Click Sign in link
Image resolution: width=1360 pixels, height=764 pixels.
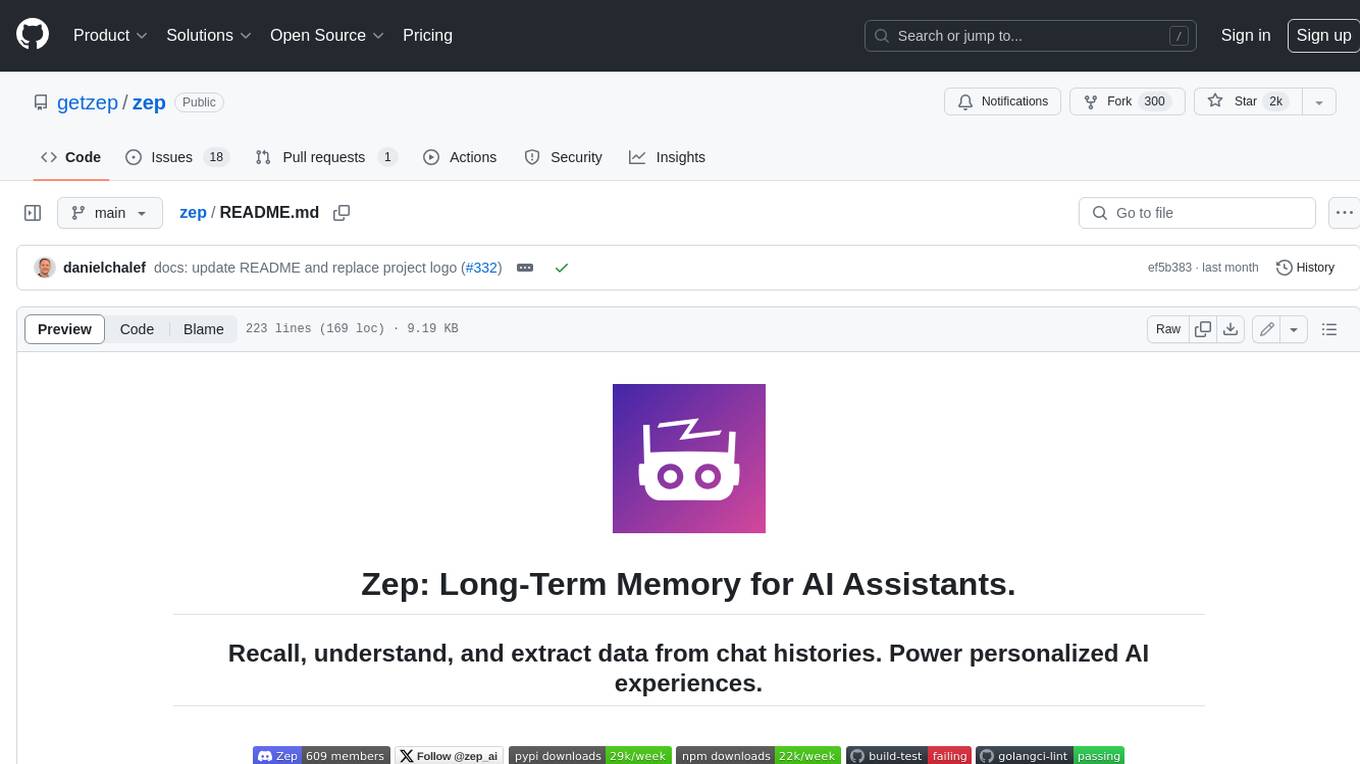pos(1245,35)
